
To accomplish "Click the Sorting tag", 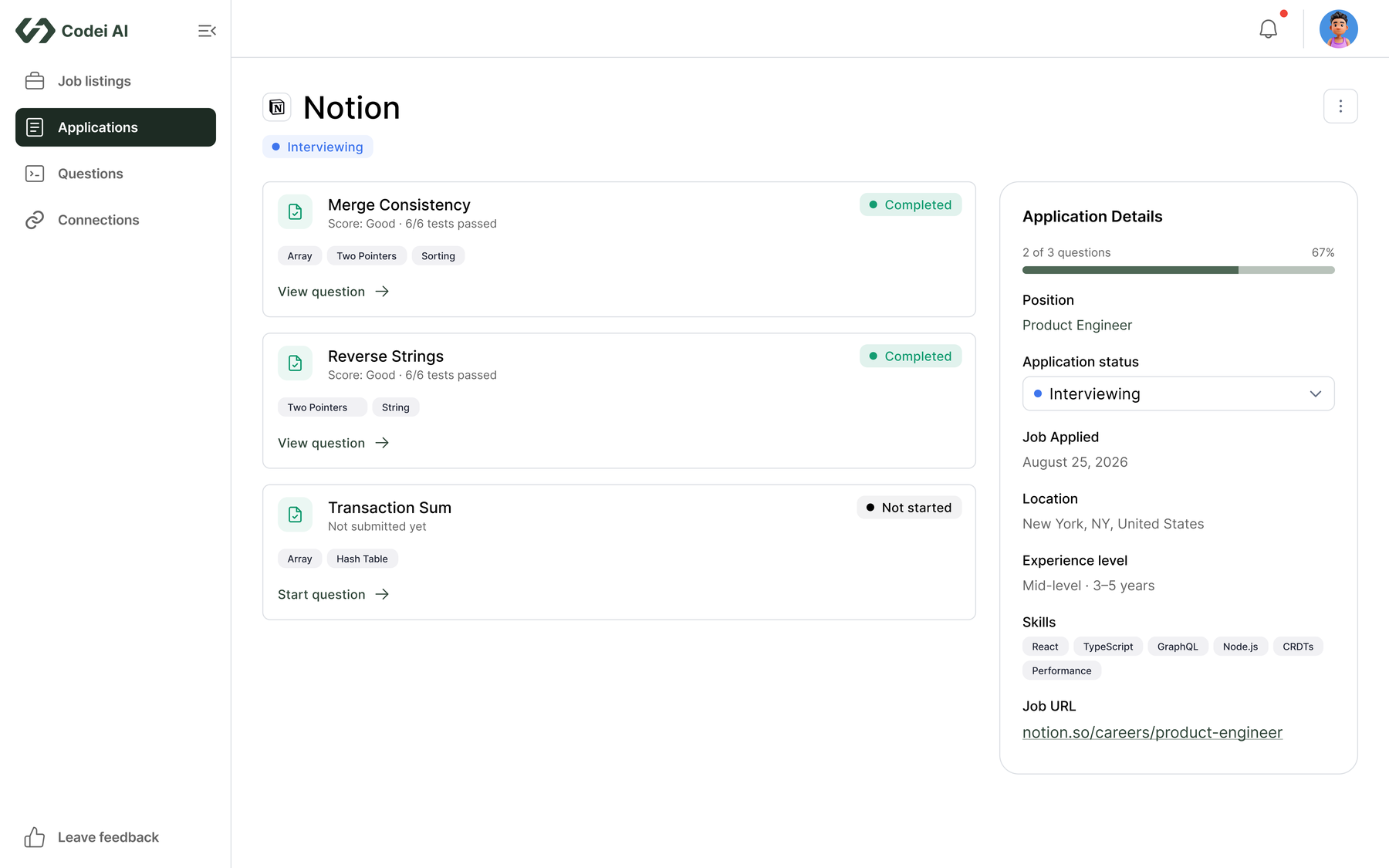I will 438,256.
